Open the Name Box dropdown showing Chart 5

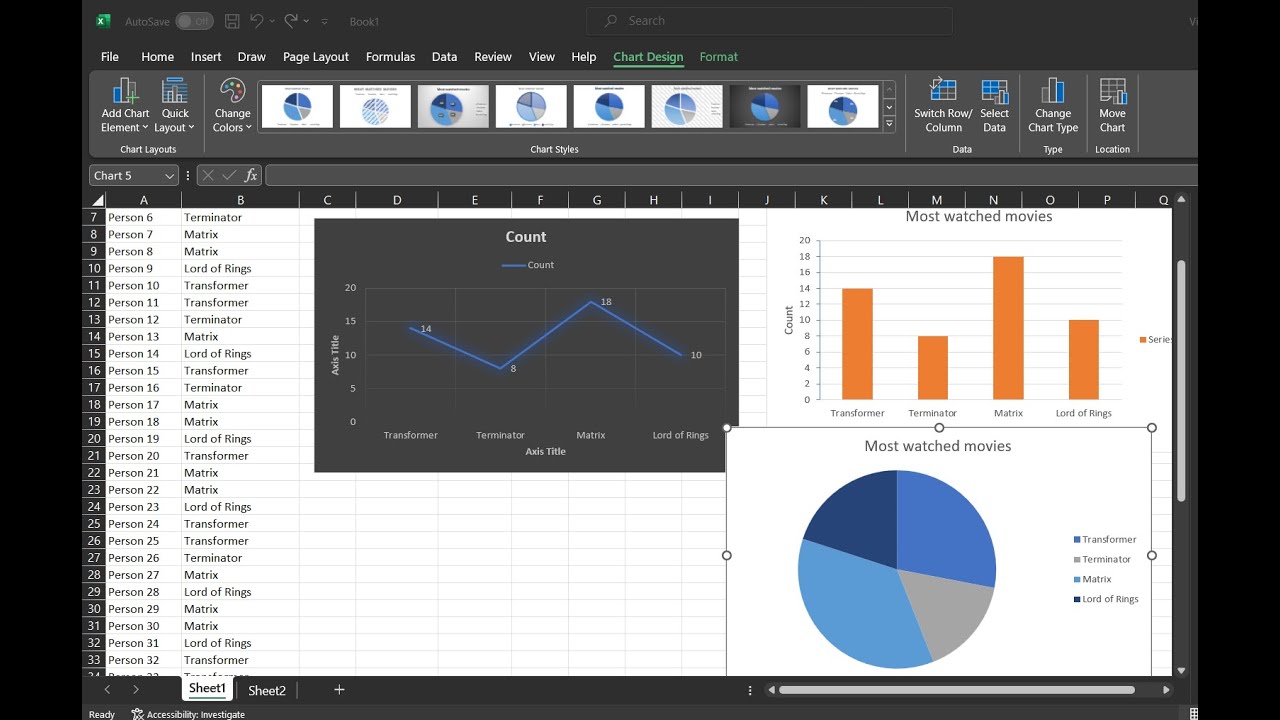(x=169, y=176)
